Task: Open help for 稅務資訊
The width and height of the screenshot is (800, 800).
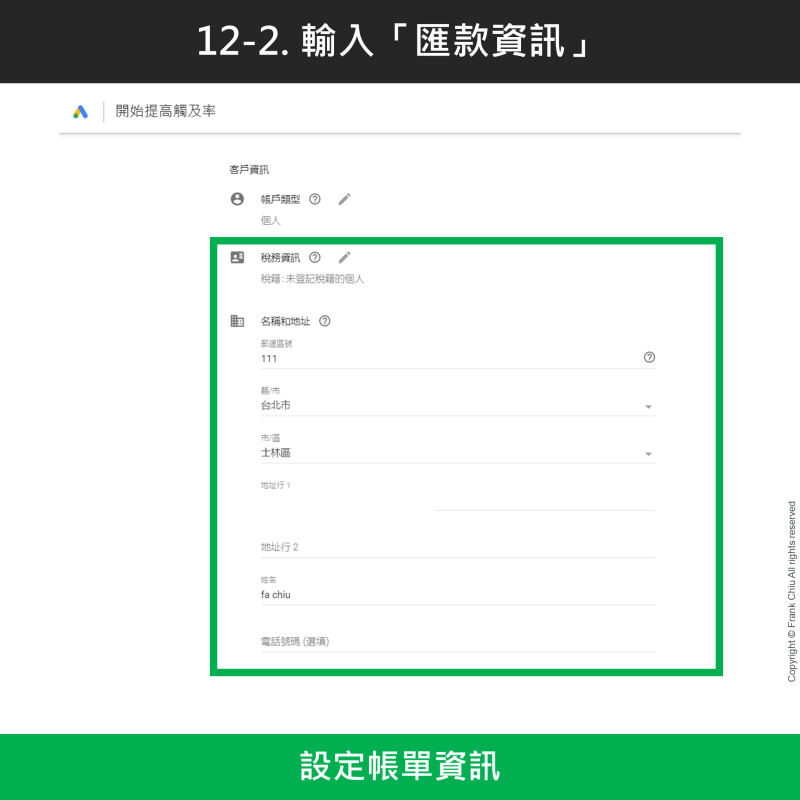Action: pyautogui.click(x=315, y=257)
